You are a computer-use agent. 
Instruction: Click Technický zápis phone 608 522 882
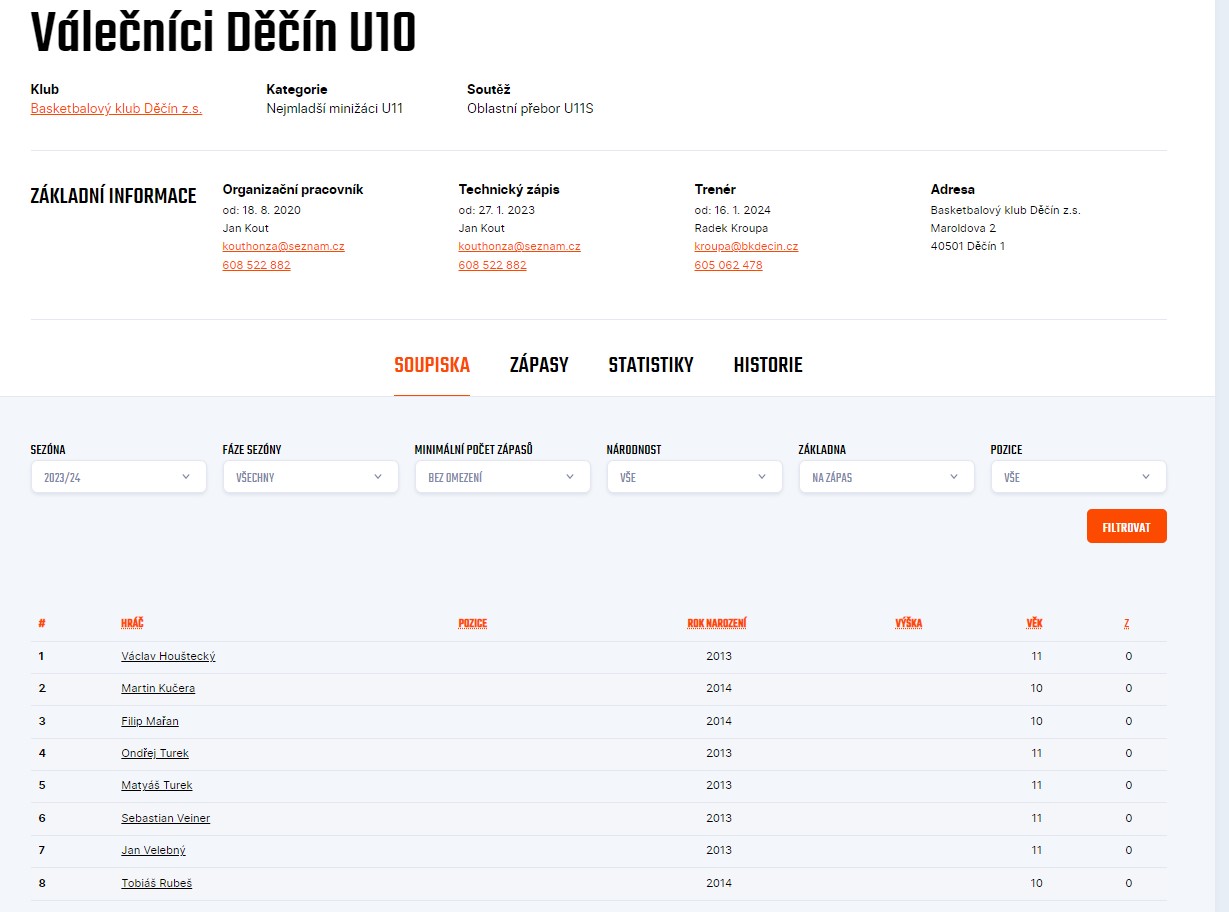coord(492,265)
